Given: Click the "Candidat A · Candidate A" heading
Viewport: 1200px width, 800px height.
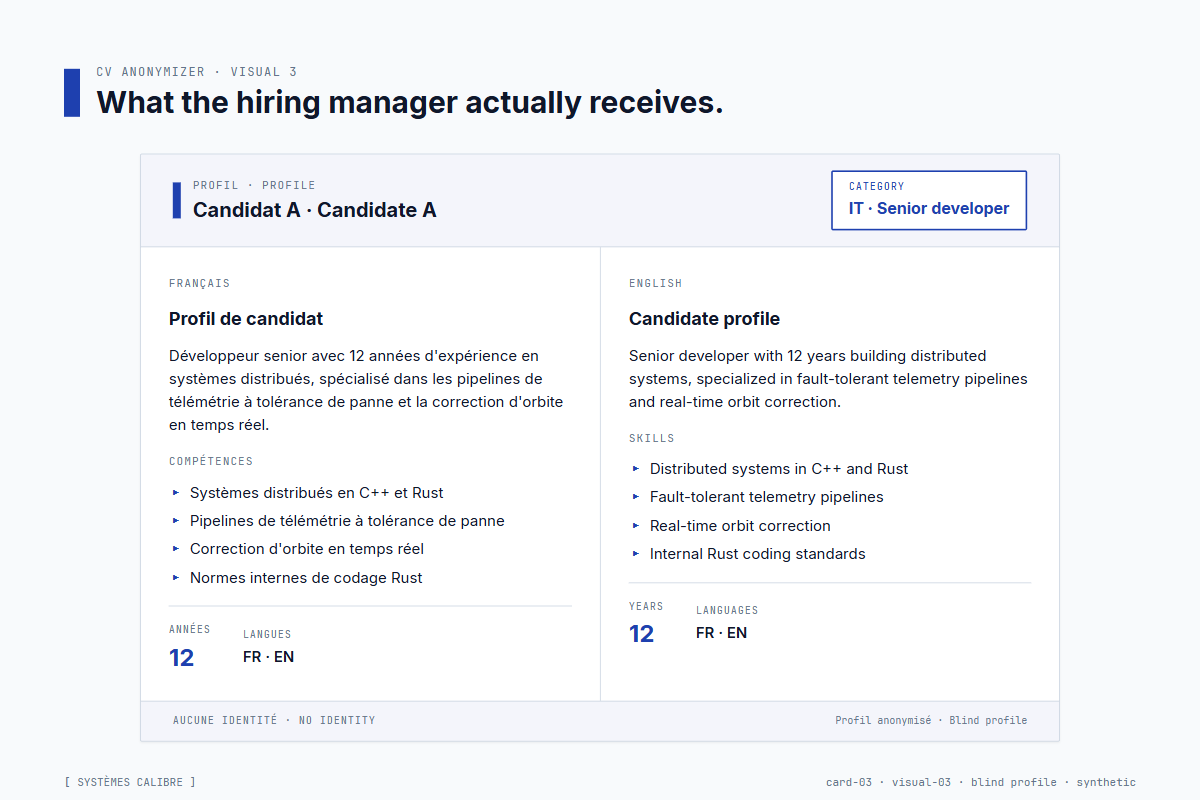Looking at the screenshot, I should click(314, 210).
